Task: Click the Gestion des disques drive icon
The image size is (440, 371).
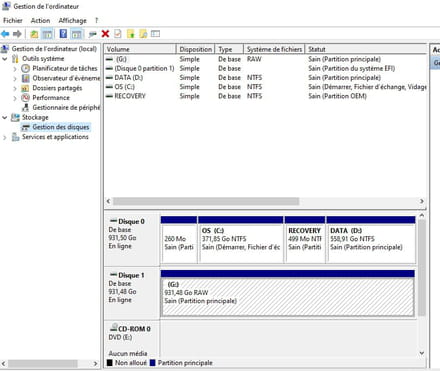Action: pos(26,127)
